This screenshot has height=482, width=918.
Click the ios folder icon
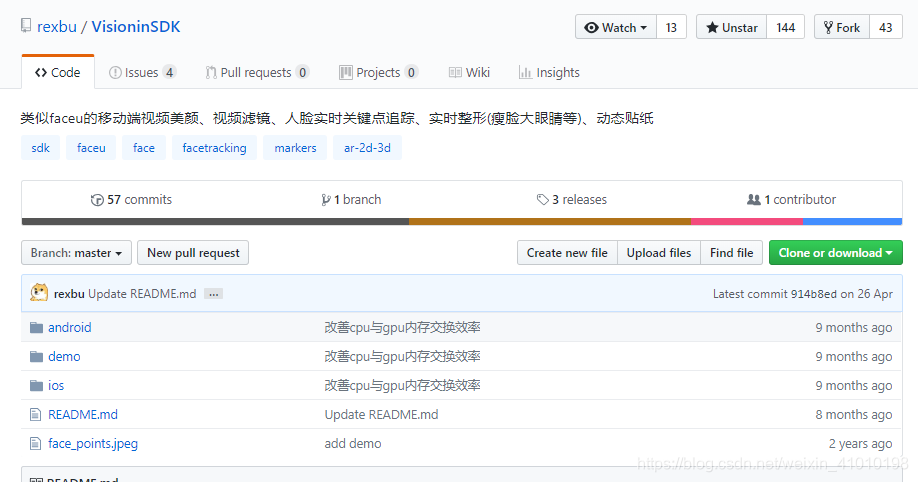click(36, 385)
